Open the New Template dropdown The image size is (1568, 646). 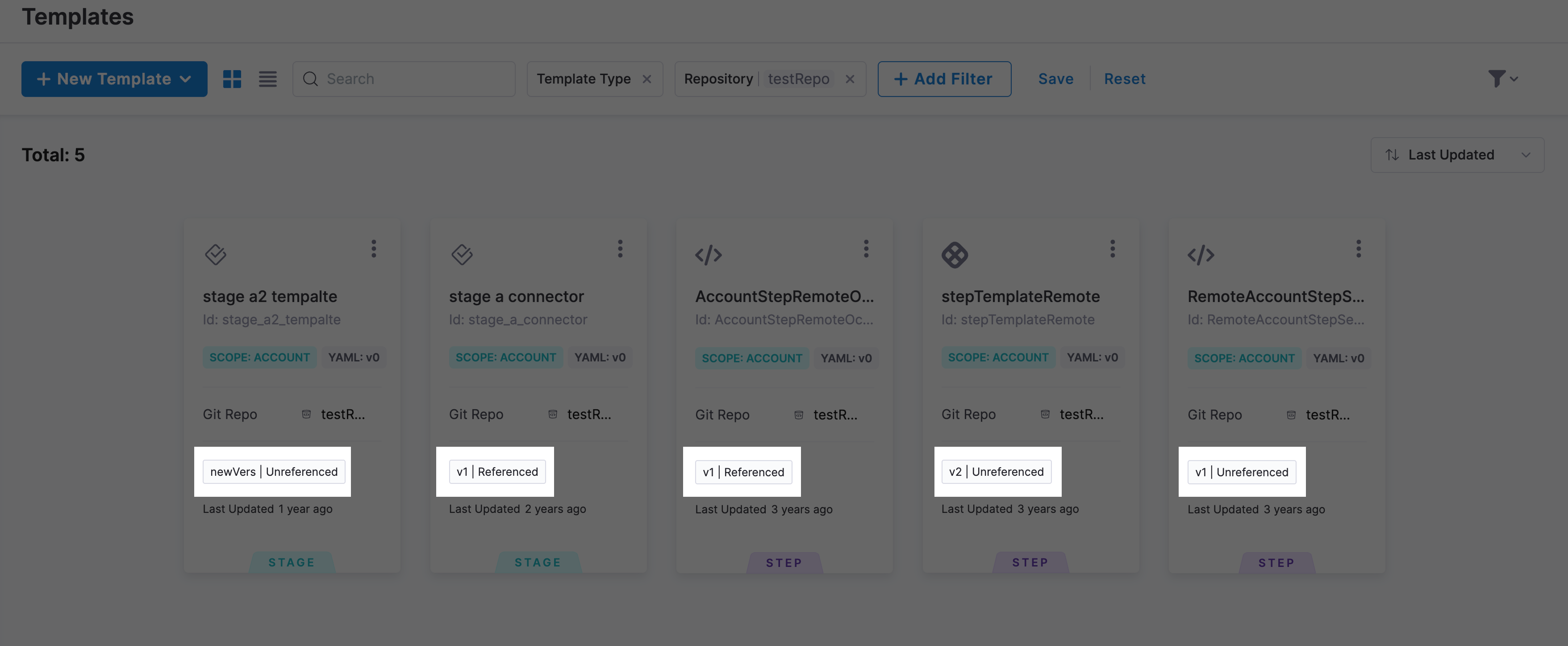point(114,79)
